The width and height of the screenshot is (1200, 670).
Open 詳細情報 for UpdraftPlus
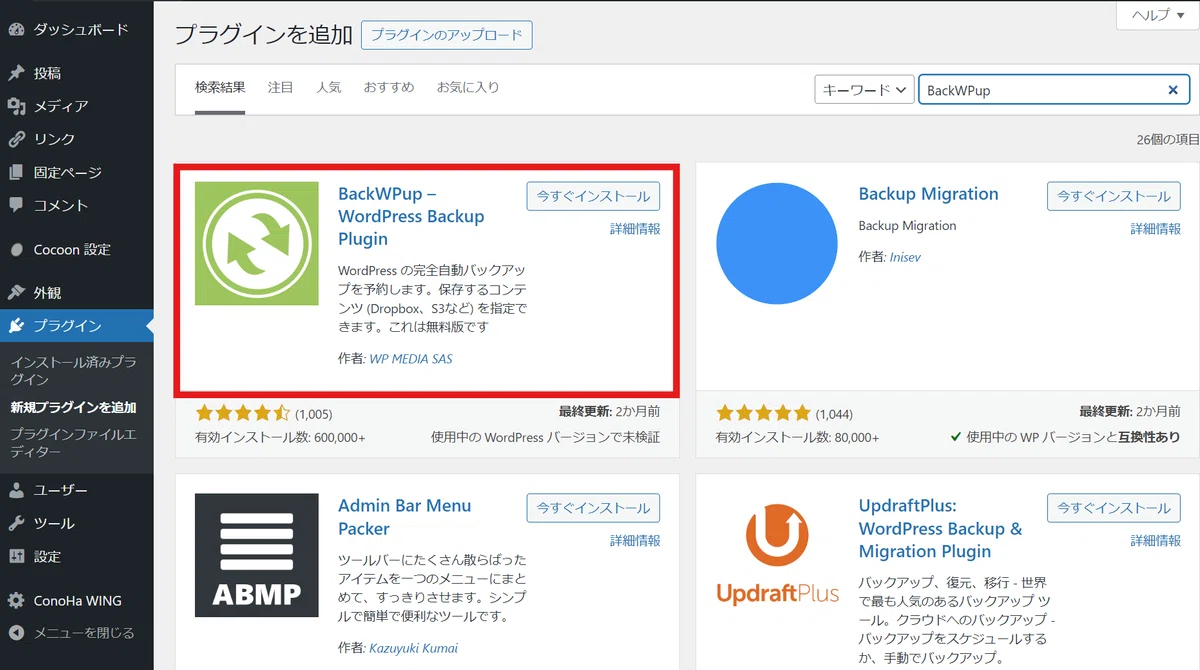pos(1156,541)
